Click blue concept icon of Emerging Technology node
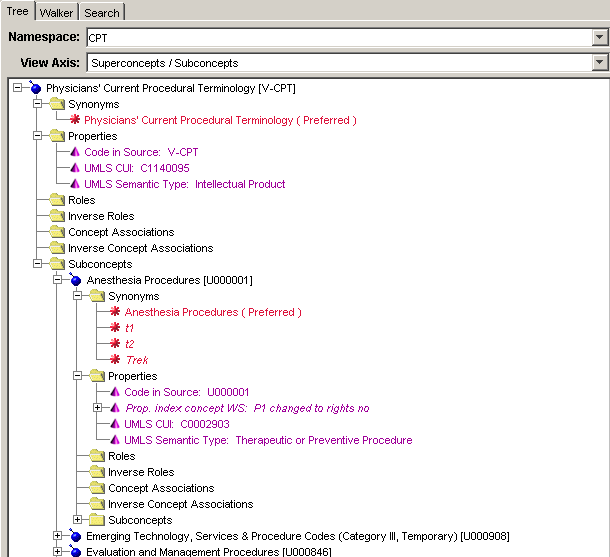610x557 pixels. click(75, 536)
